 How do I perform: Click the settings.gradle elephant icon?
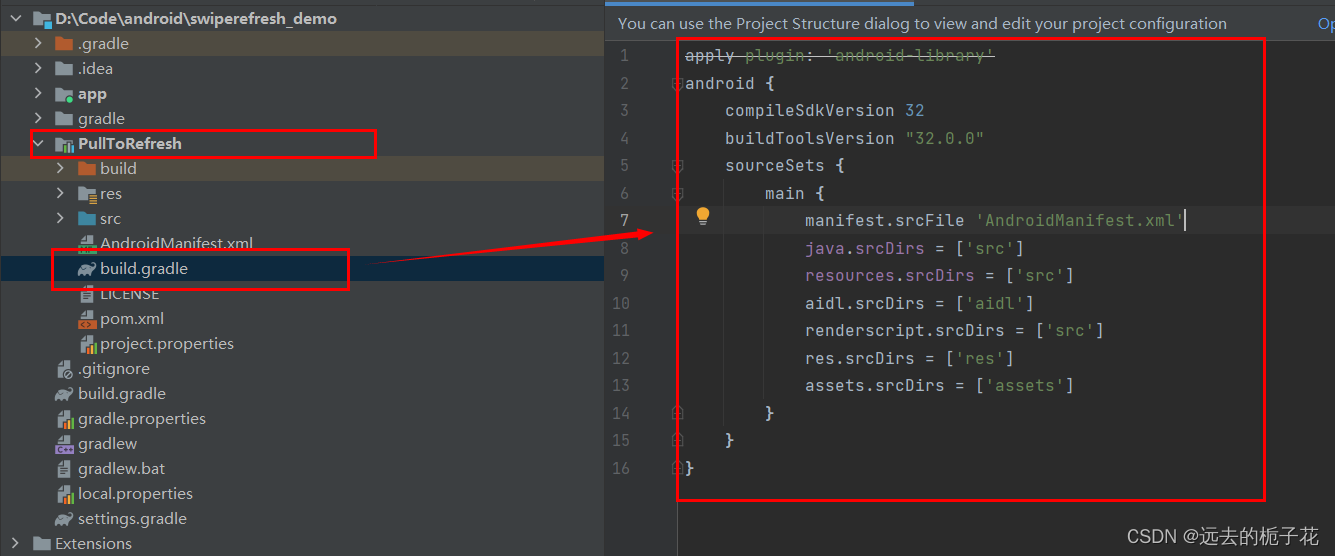click(64, 518)
